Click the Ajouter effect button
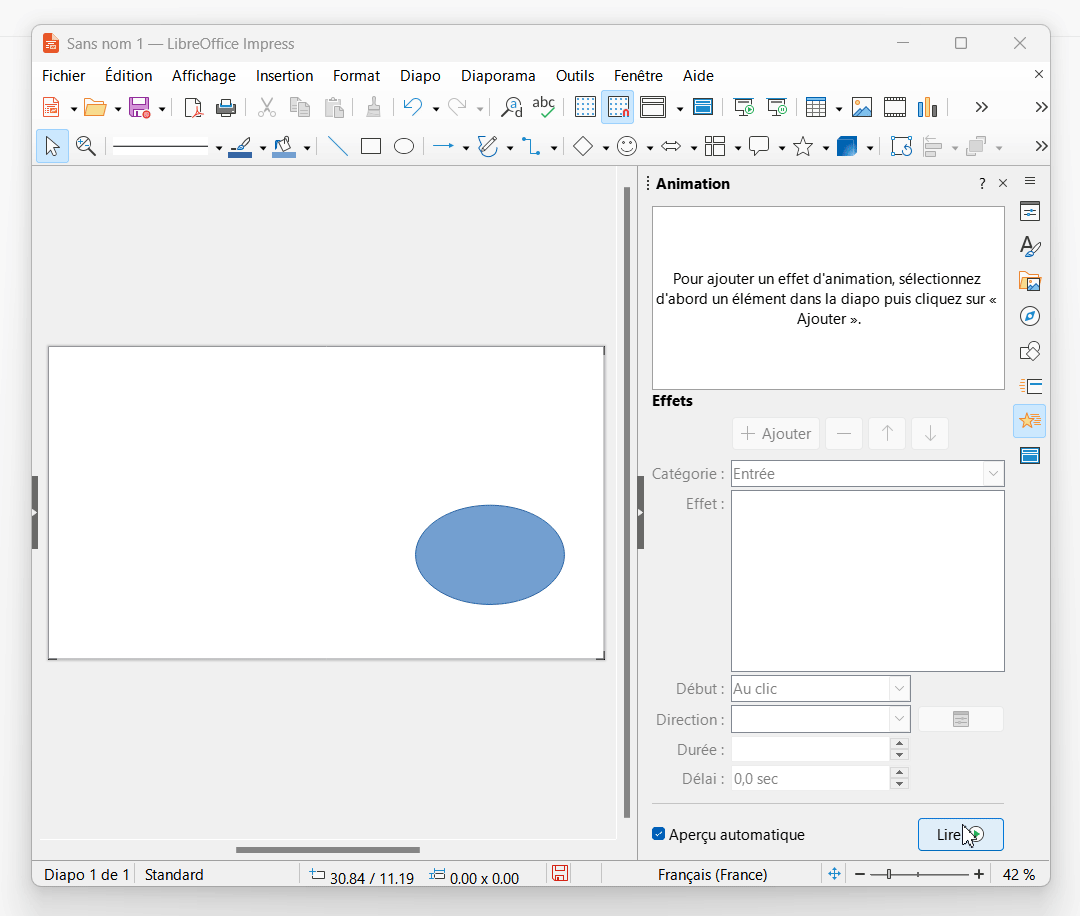The image size is (1080, 916). pos(776,433)
